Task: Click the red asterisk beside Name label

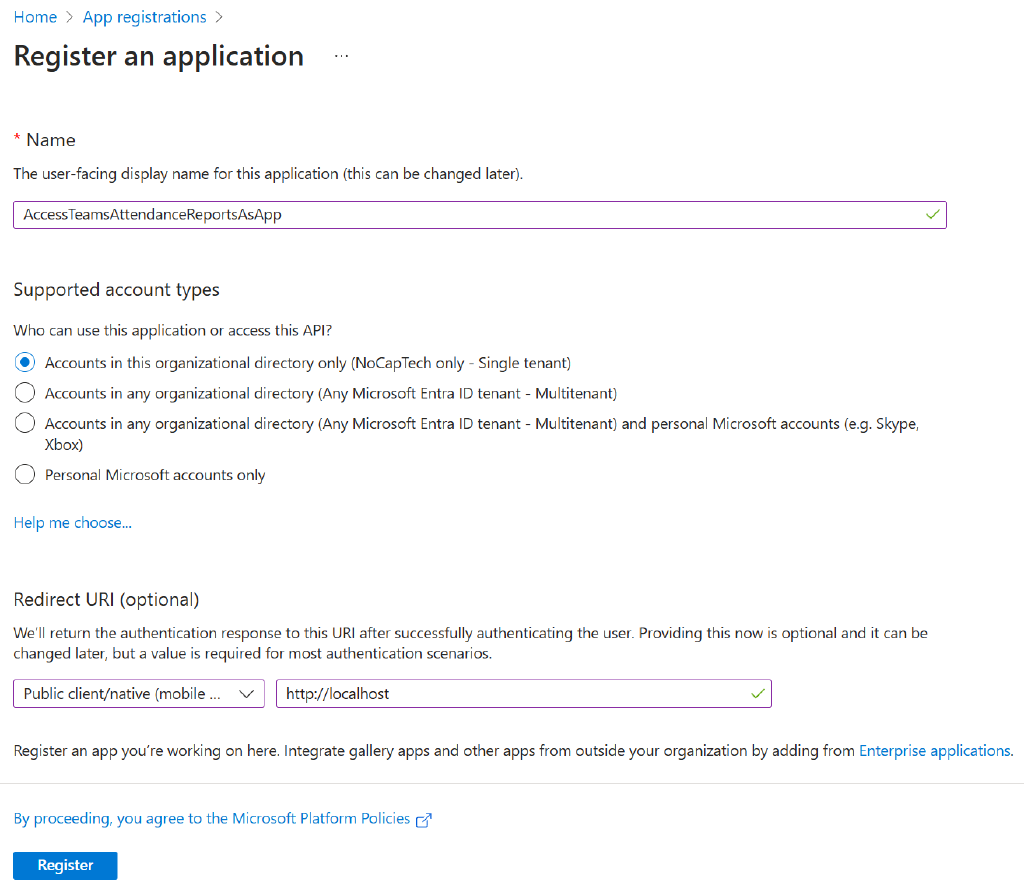Action: pos(18,139)
